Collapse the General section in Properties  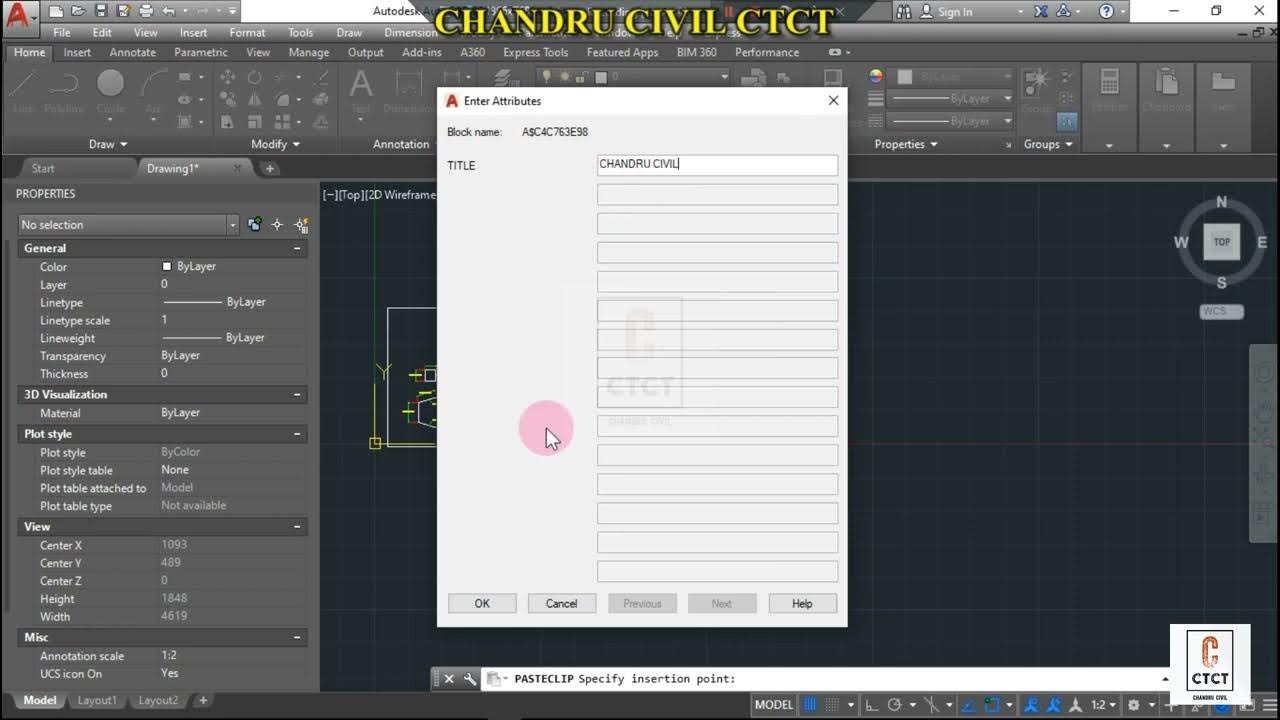pyautogui.click(x=297, y=248)
